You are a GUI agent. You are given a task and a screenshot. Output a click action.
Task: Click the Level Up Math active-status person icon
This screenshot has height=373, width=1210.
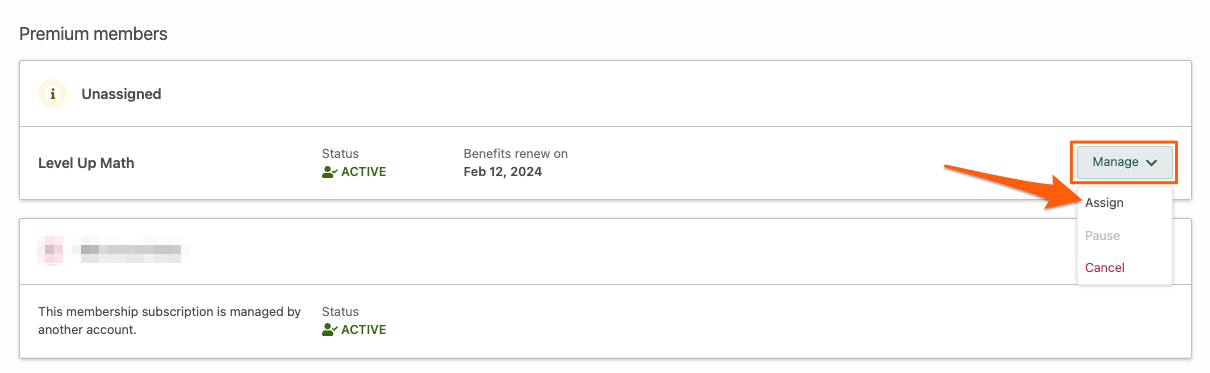click(x=330, y=172)
